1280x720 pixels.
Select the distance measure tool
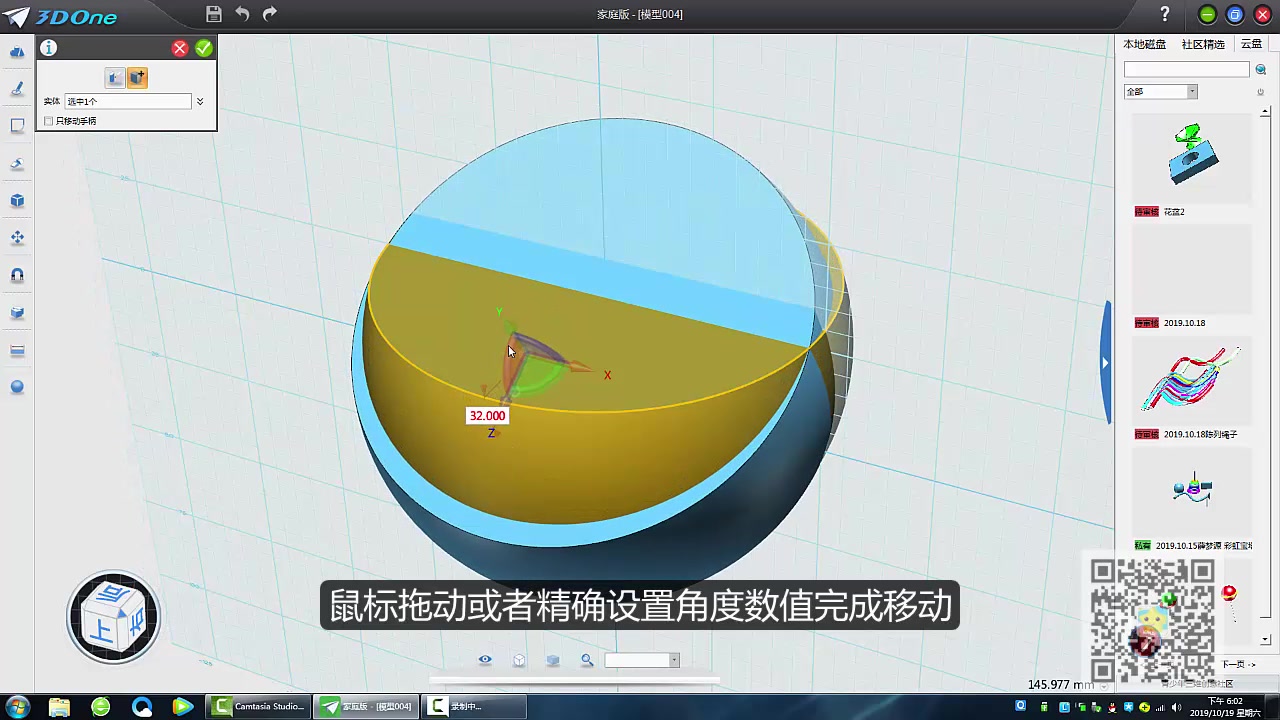coord(17,350)
